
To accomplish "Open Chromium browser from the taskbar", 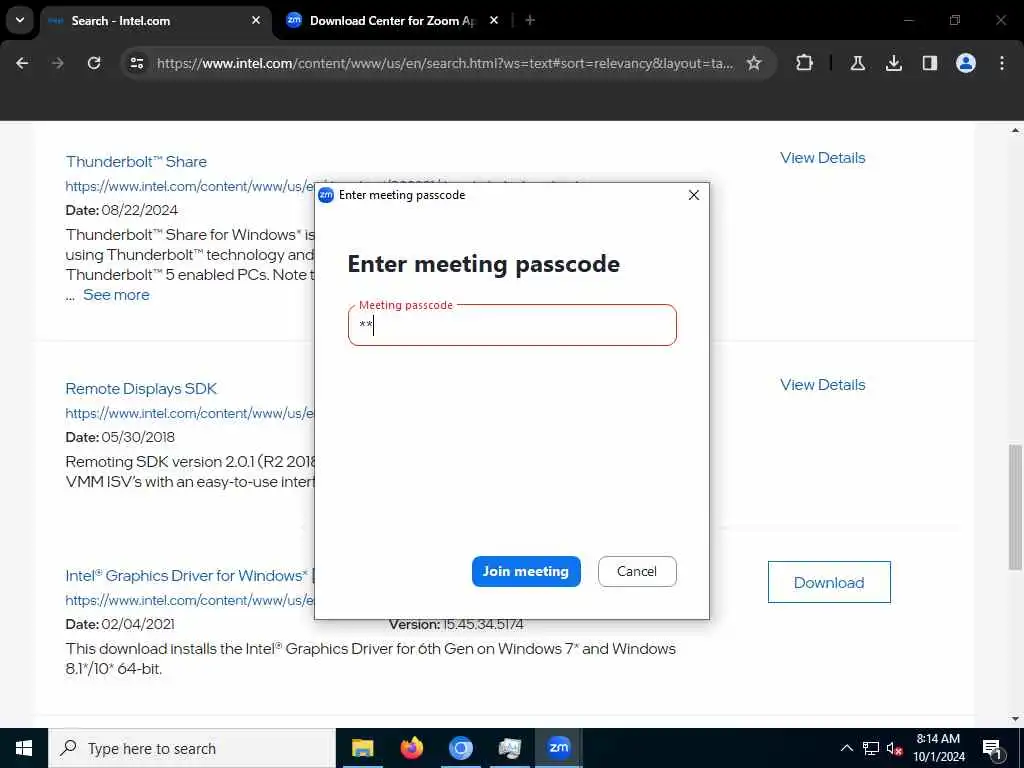I will pos(460,748).
